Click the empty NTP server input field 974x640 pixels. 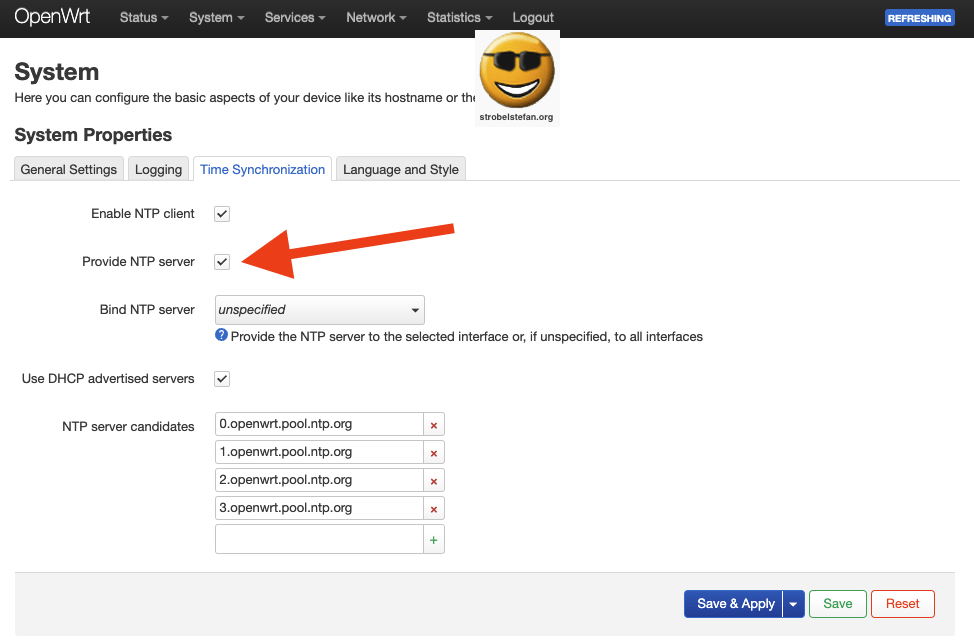319,540
